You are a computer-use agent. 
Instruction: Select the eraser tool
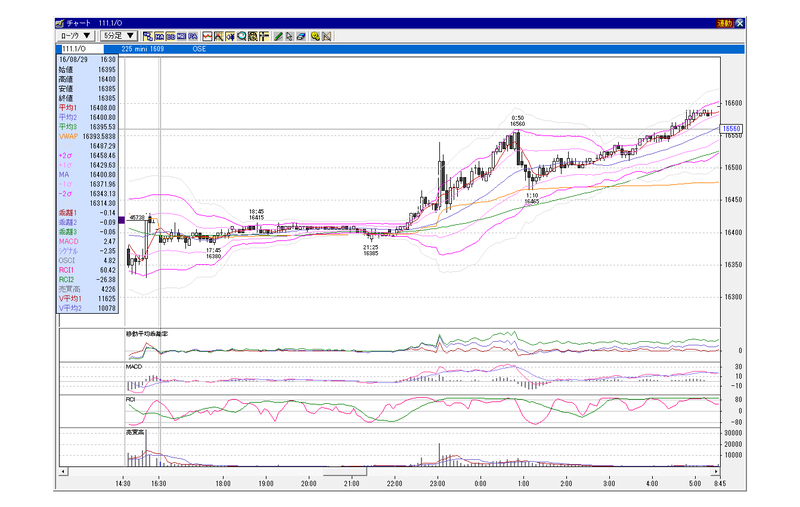click(301, 36)
